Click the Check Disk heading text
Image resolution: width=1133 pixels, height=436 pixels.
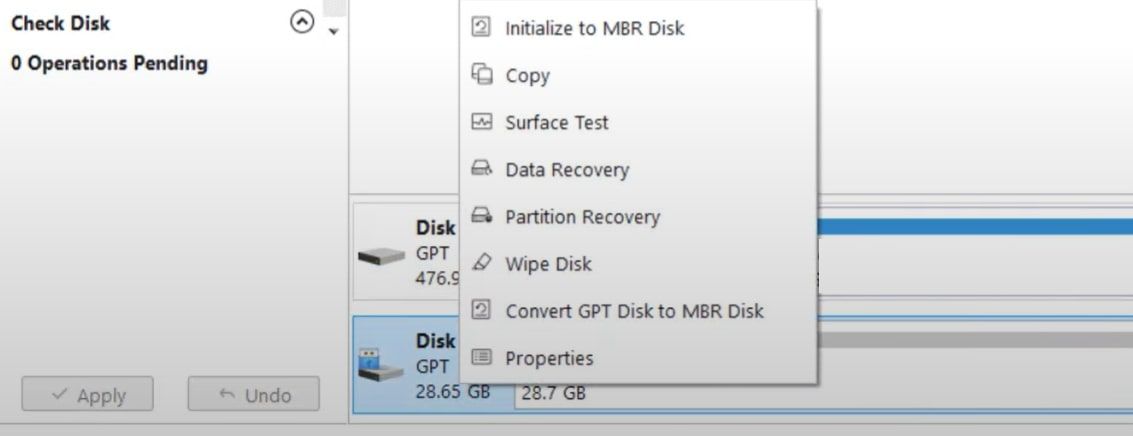(61, 23)
